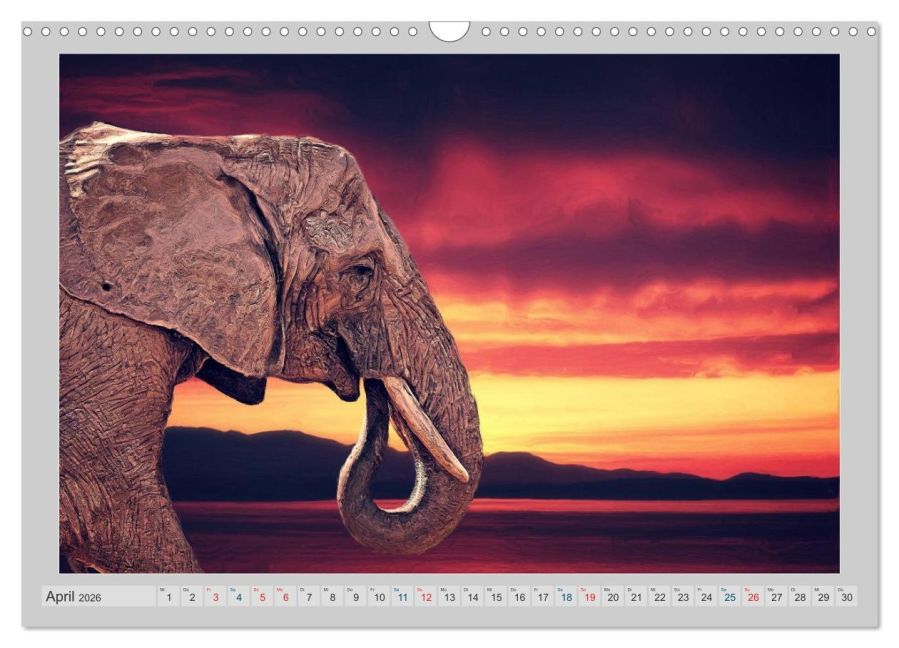This screenshot has width=899, height=648.
Task: Click the April 2026 month label
Action: (73, 596)
